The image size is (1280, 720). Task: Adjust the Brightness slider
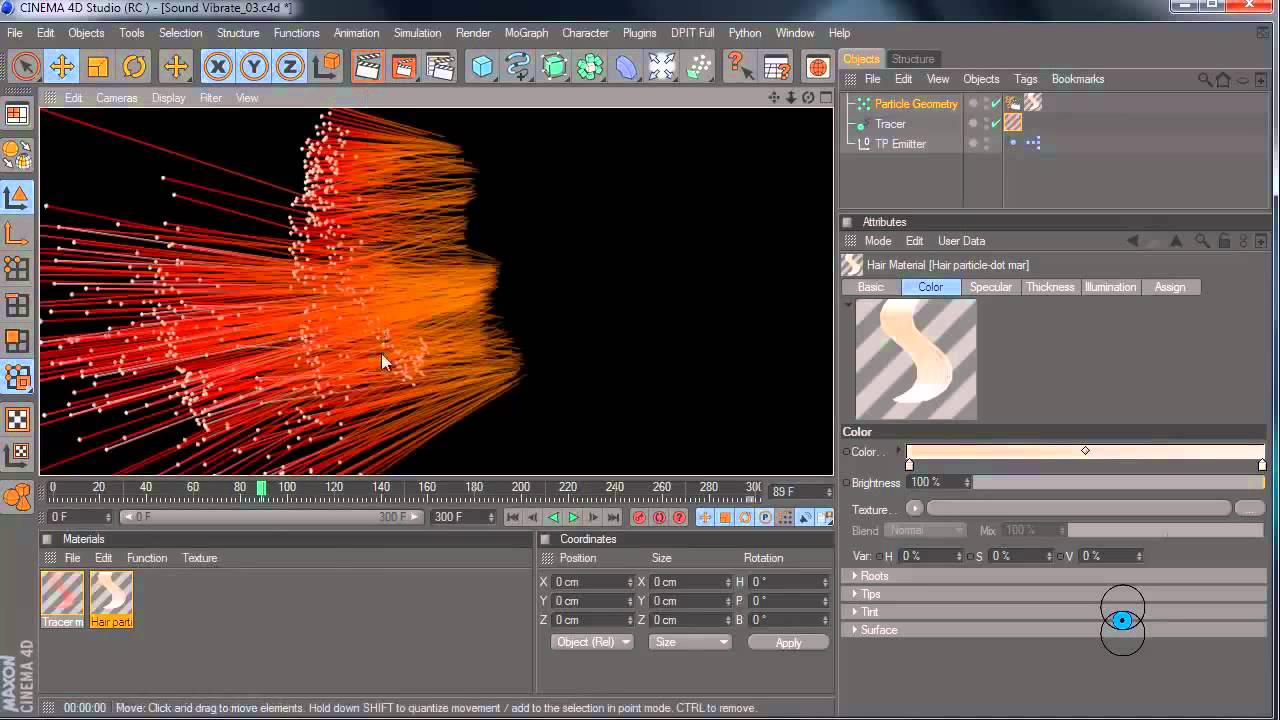click(x=1119, y=483)
